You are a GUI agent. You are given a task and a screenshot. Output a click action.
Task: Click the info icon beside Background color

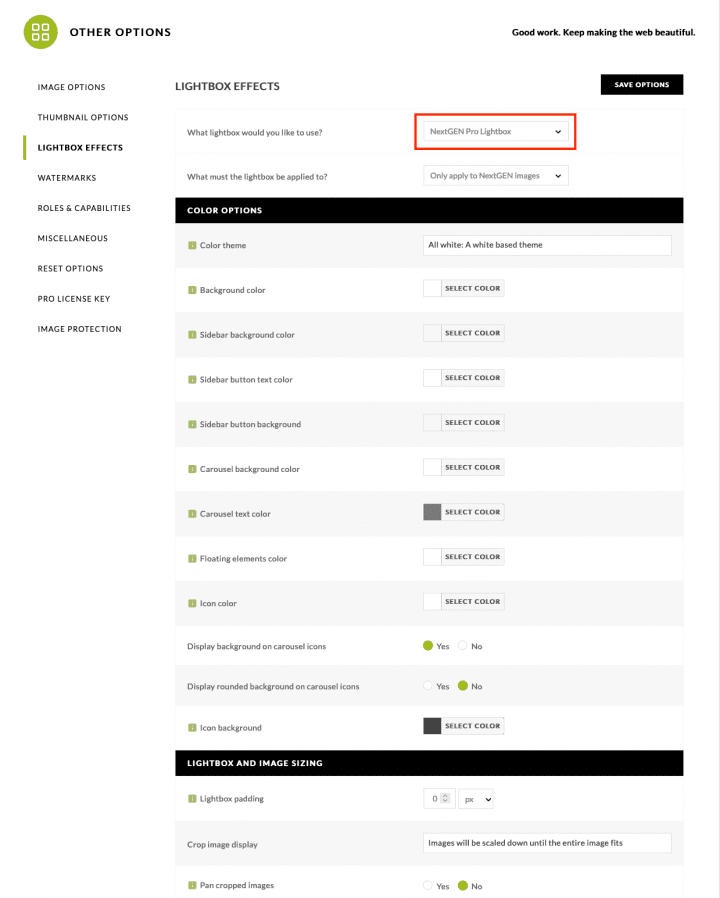[x=192, y=290]
